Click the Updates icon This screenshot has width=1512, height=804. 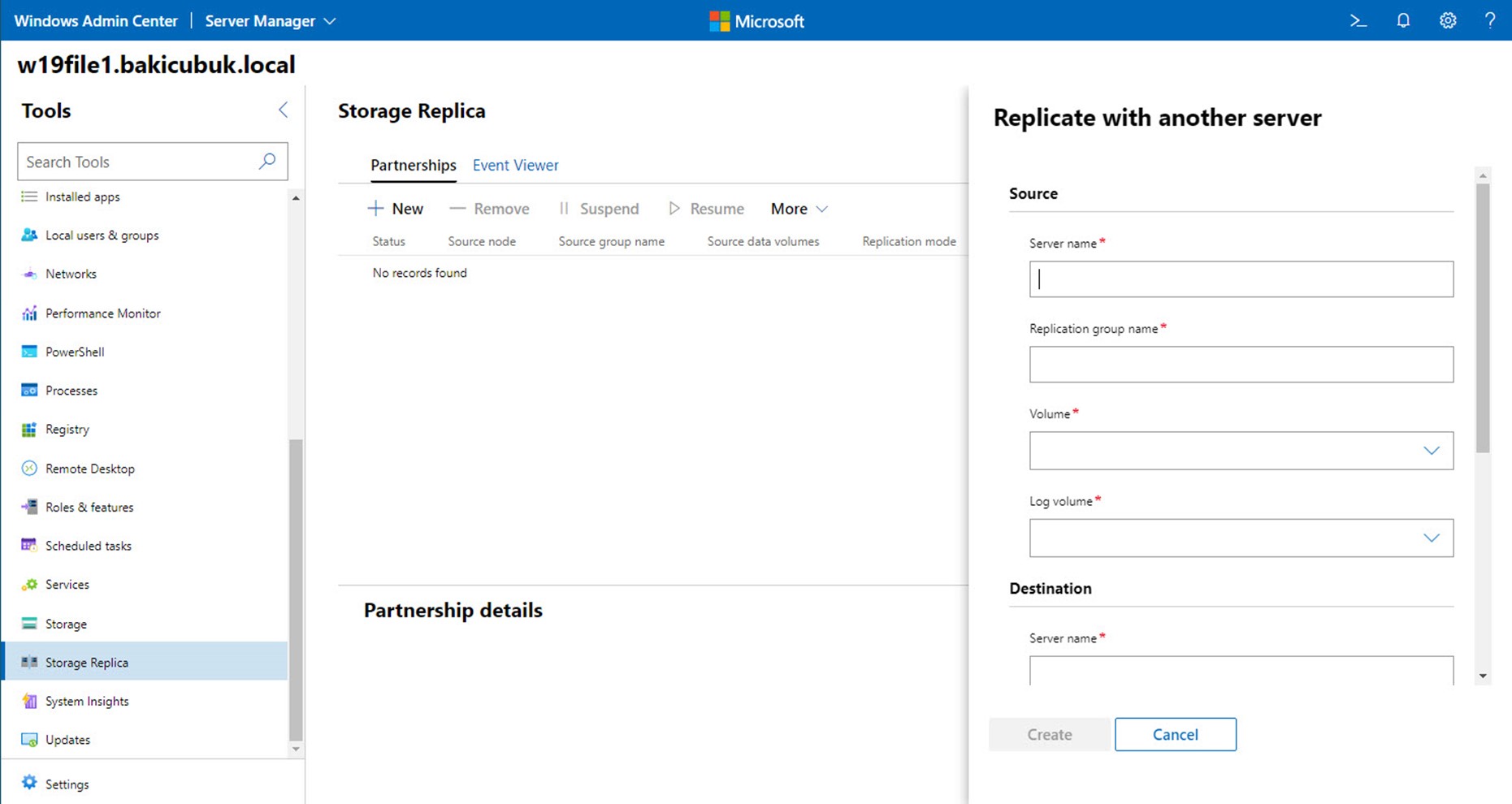(x=29, y=740)
